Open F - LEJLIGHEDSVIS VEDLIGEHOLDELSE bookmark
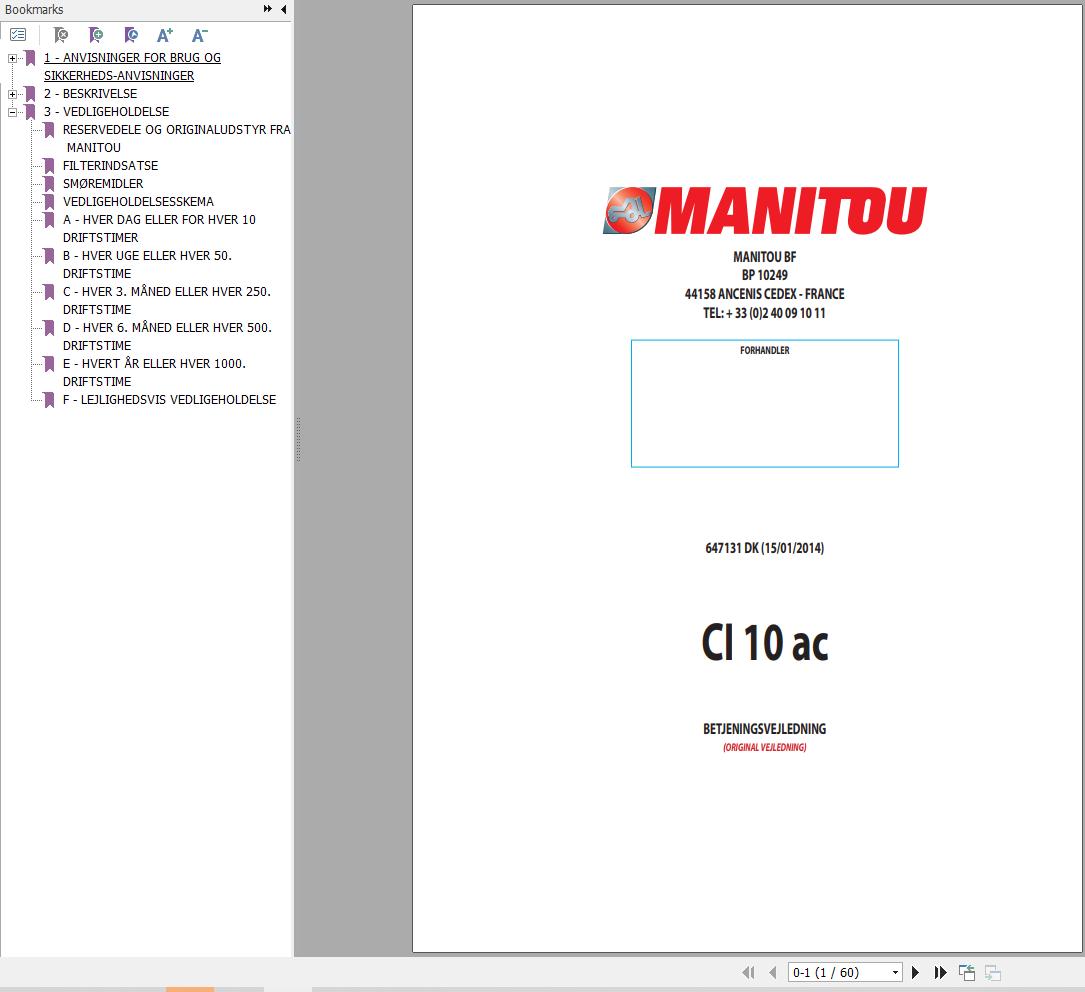 tap(170, 399)
